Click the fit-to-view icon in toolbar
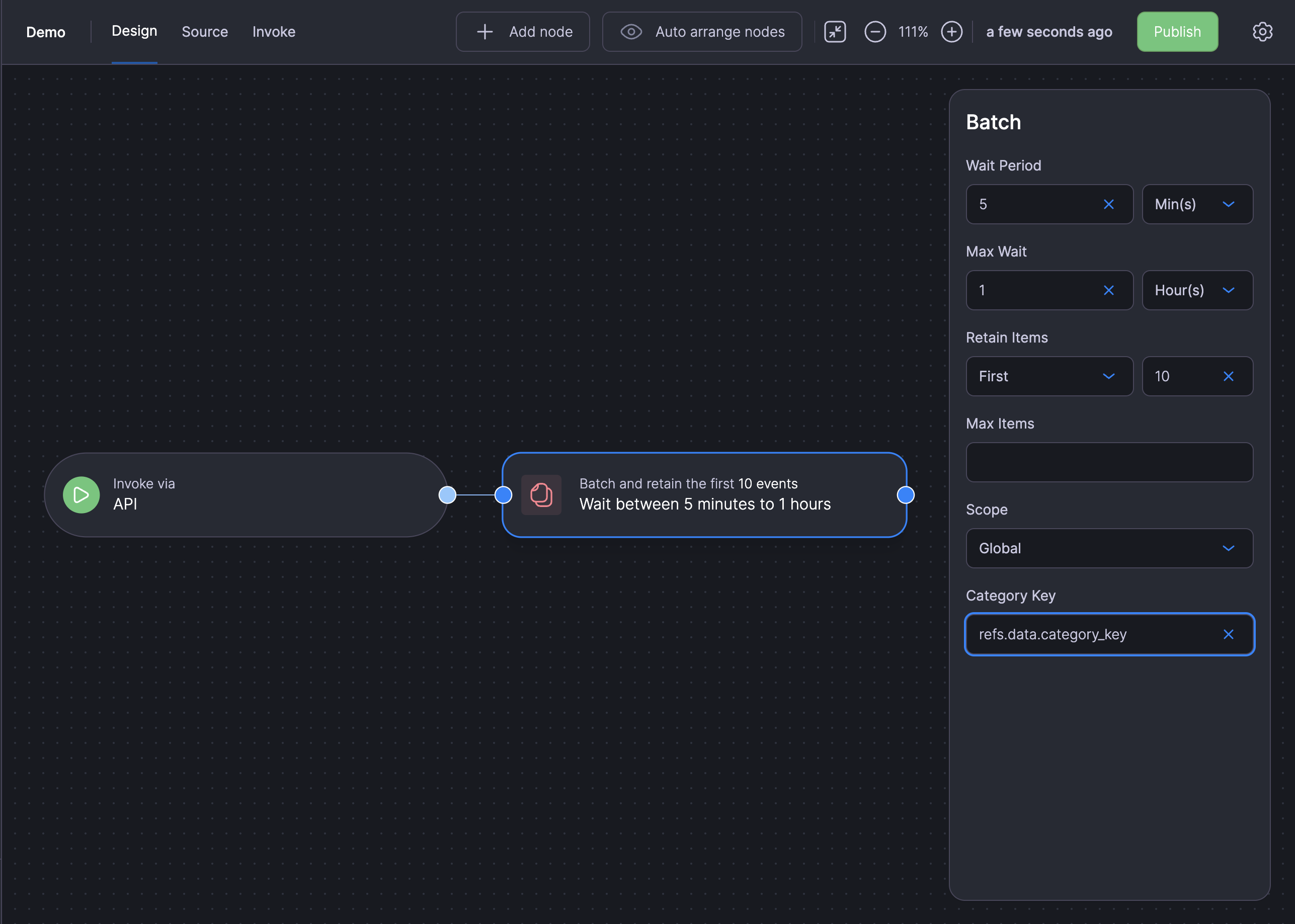The image size is (1295, 924). coord(835,31)
